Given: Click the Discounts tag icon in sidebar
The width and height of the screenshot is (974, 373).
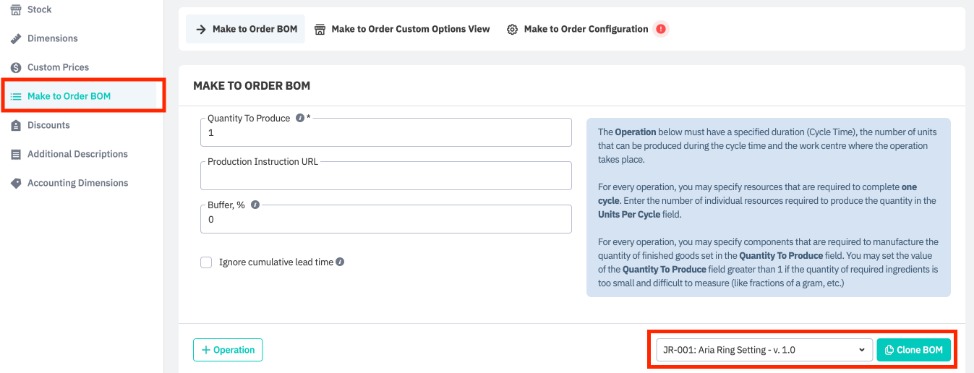Looking at the screenshot, I should tap(16, 125).
